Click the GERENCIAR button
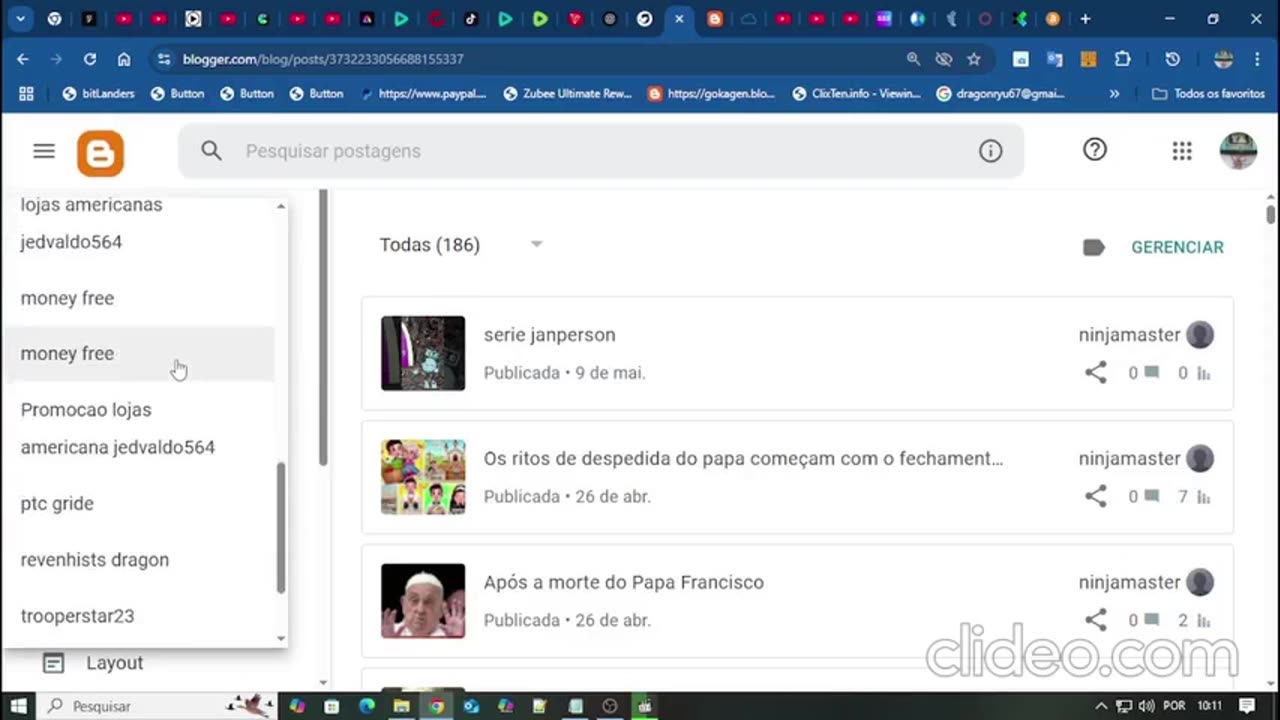Image resolution: width=1280 pixels, height=720 pixels. pos(1177,247)
